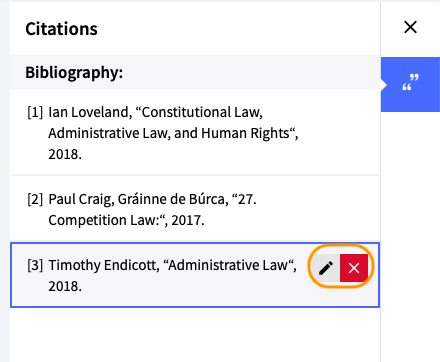Close the Citations panel
Screen dimensions: 440x362
[x=410, y=27]
